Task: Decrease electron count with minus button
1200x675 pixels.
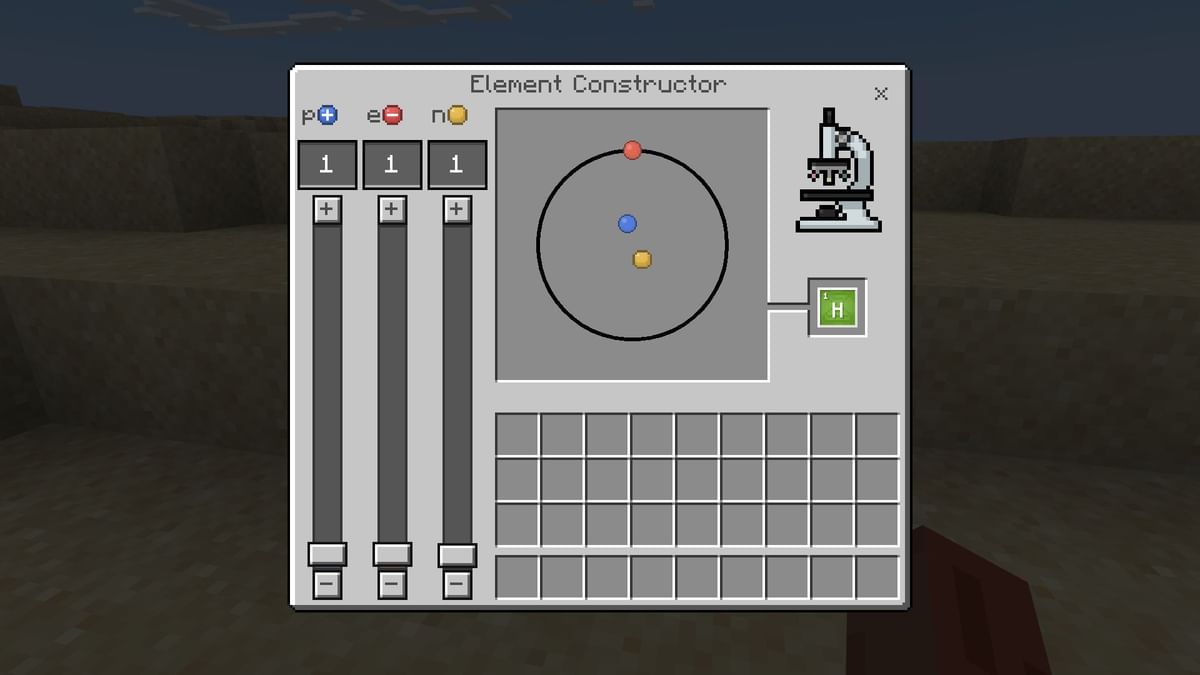Action: pos(392,584)
